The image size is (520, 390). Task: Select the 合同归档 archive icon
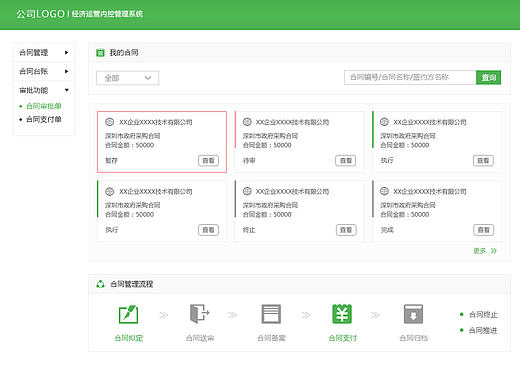click(x=413, y=314)
